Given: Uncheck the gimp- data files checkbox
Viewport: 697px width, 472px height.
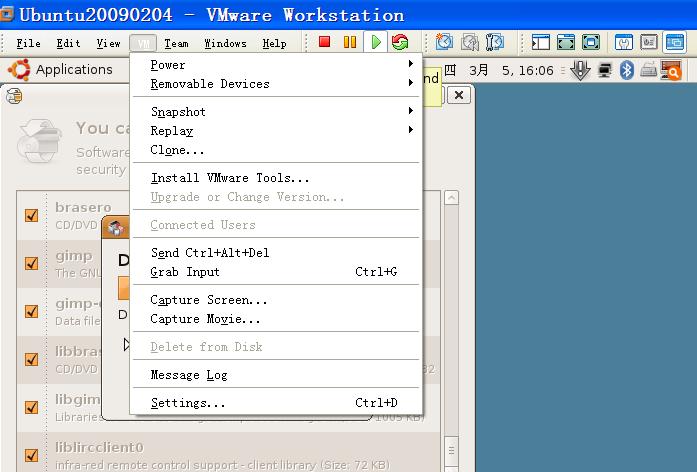Looking at the screenshot, I should [32, 312].
